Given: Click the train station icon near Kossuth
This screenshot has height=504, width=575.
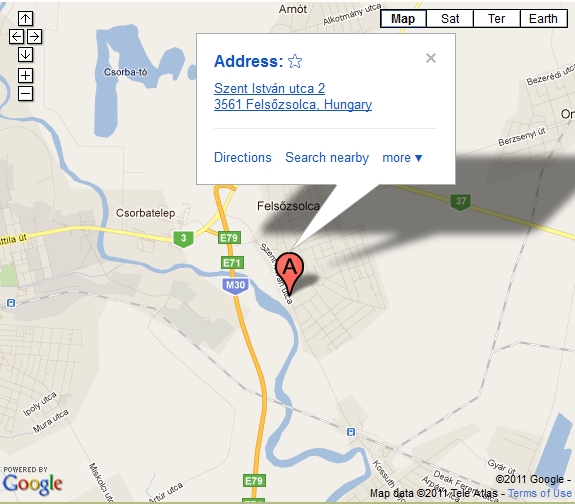Looking at the screenshot, I should [351, 432].
